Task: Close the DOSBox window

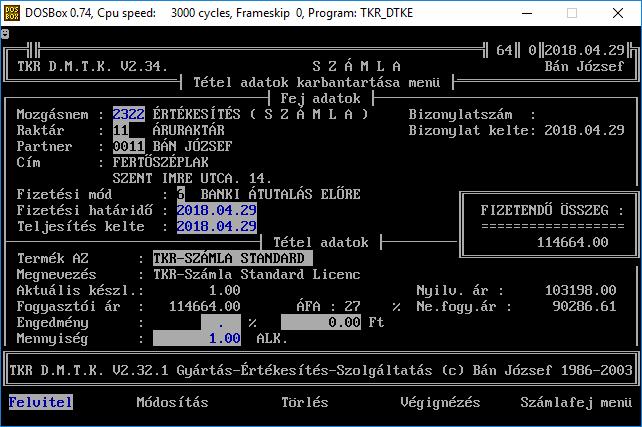Action: (618, 13)
